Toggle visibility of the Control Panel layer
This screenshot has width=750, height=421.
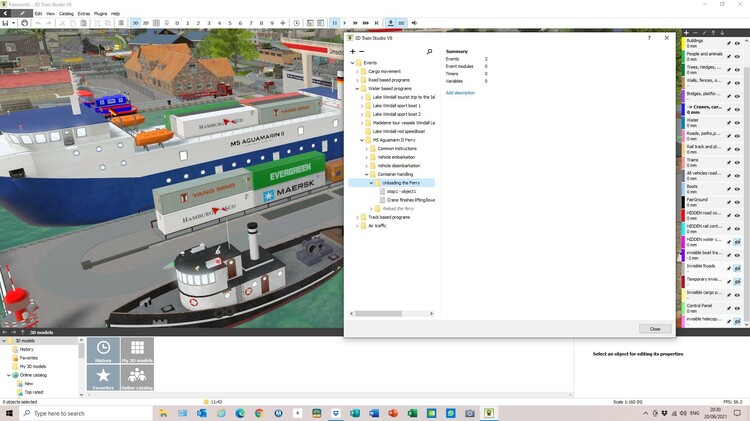pyautogui.click(x=737, y=308)
